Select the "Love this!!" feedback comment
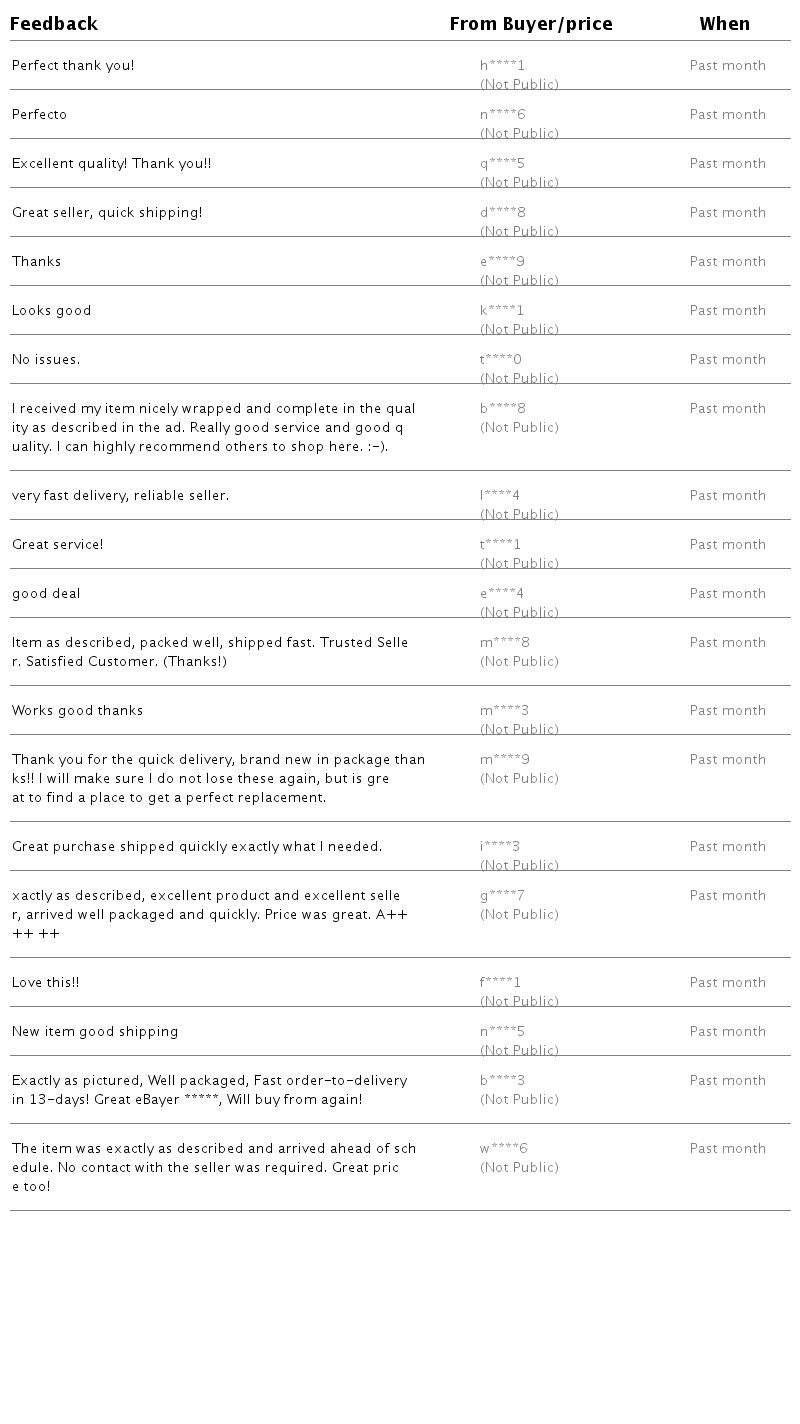 45,983
